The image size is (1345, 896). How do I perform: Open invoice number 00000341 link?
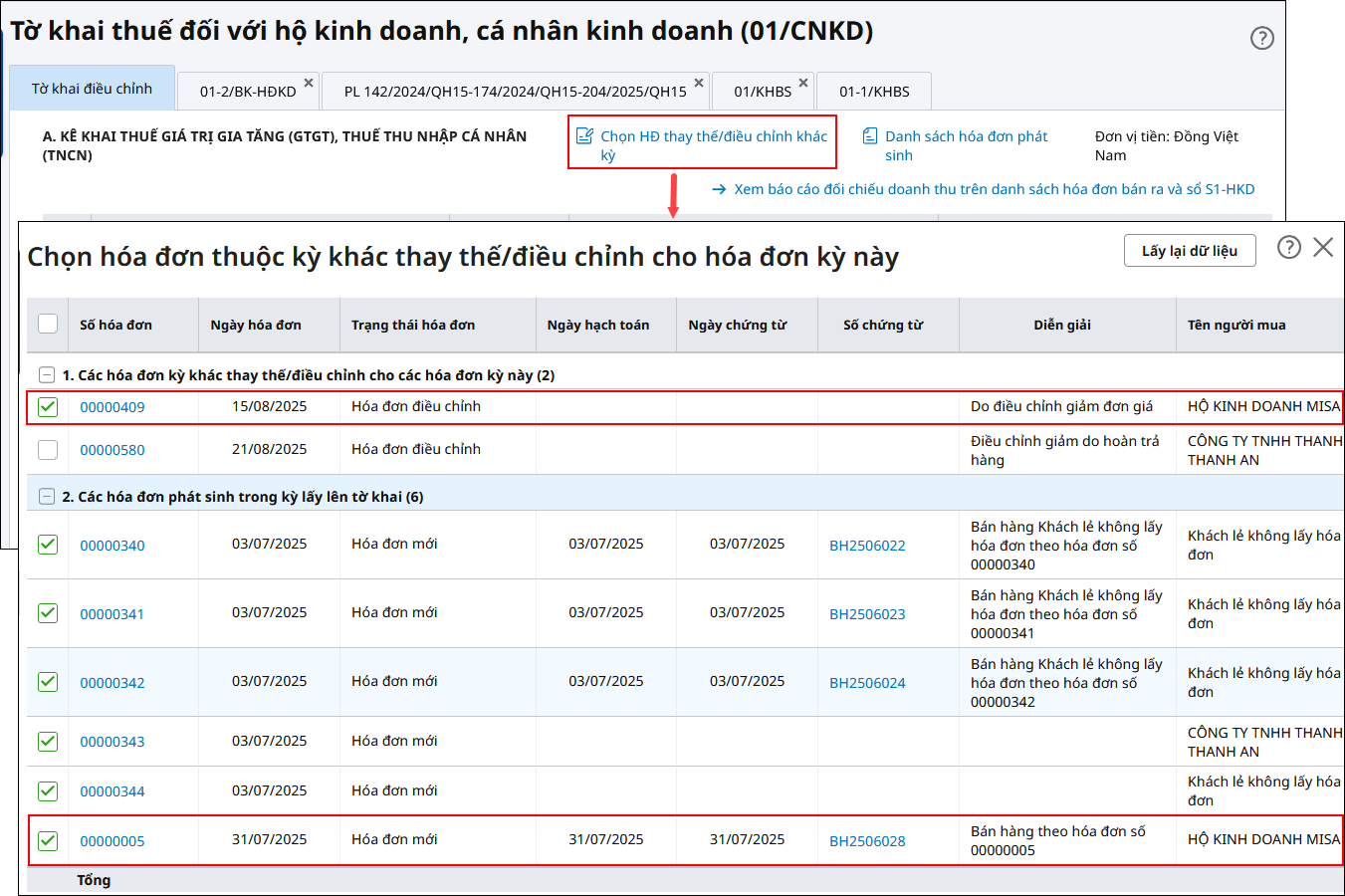point(112,614)
